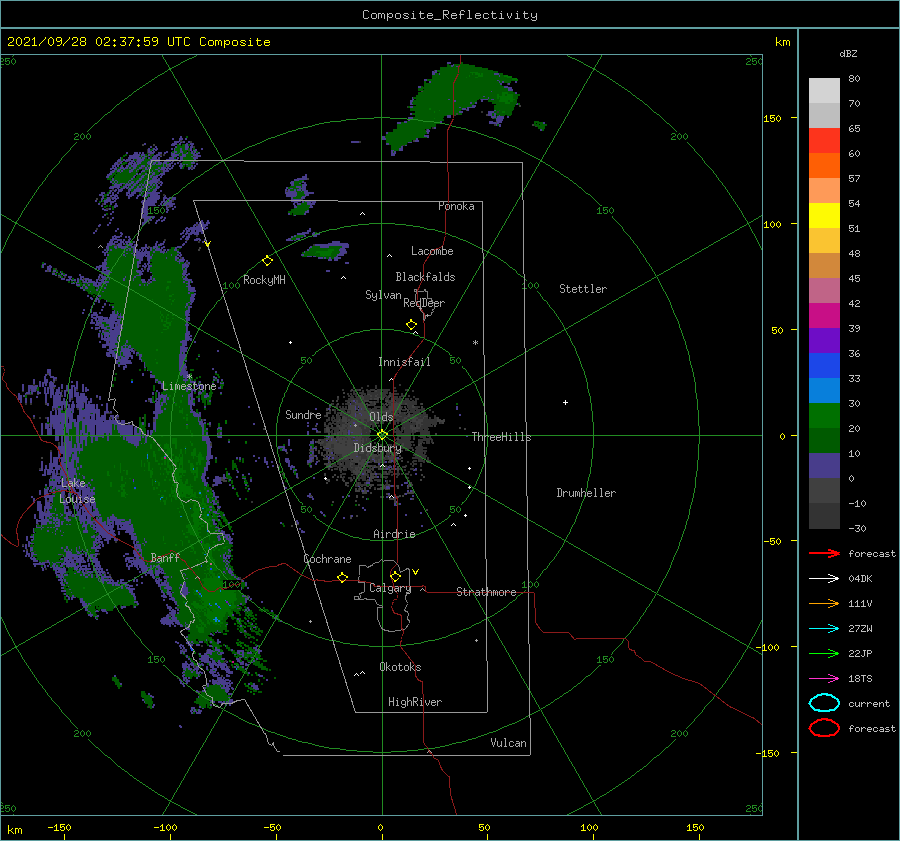
Task: Click the Blackfalds city label
Action: coord(425,277)
